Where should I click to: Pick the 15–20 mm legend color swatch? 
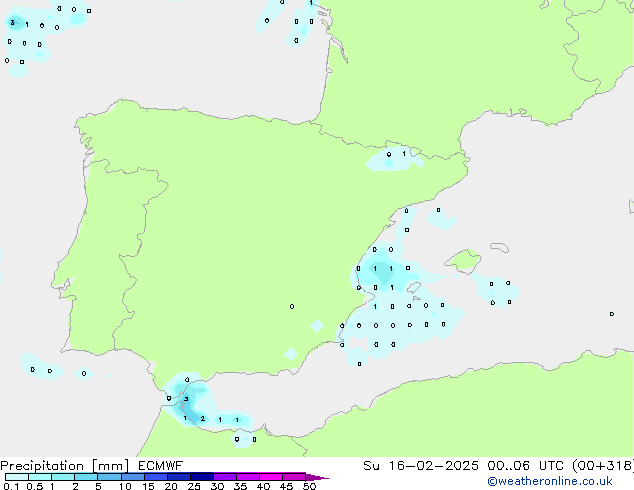155,477
